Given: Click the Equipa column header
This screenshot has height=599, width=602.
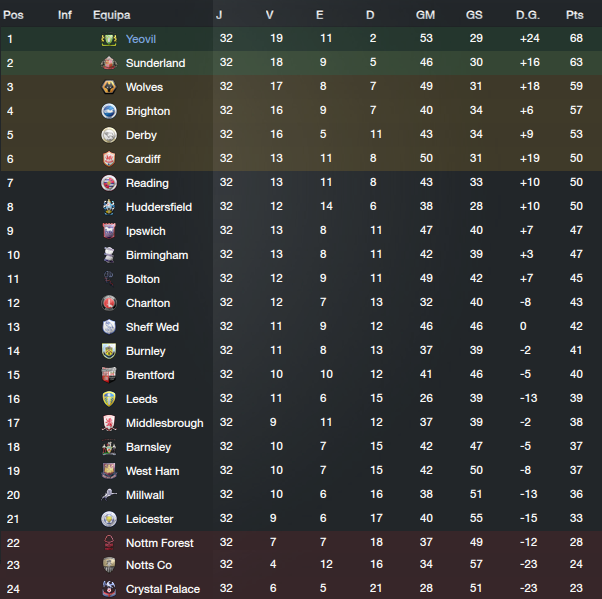Looking at the screenshot, I should click(x=111, y=15).
